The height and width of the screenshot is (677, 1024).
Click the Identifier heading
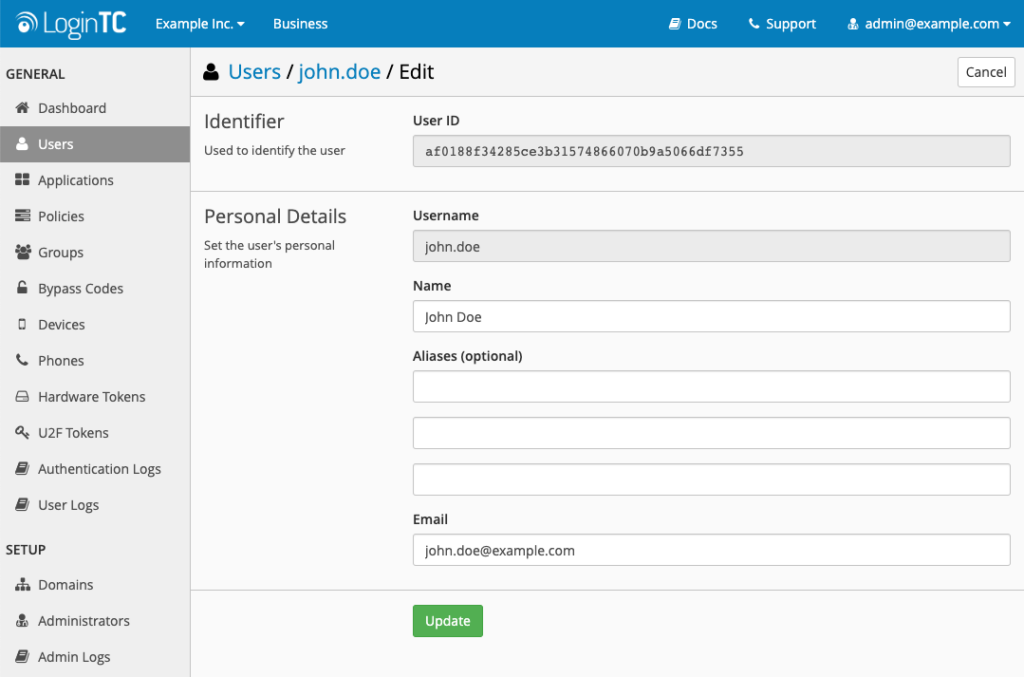(244, 121)
